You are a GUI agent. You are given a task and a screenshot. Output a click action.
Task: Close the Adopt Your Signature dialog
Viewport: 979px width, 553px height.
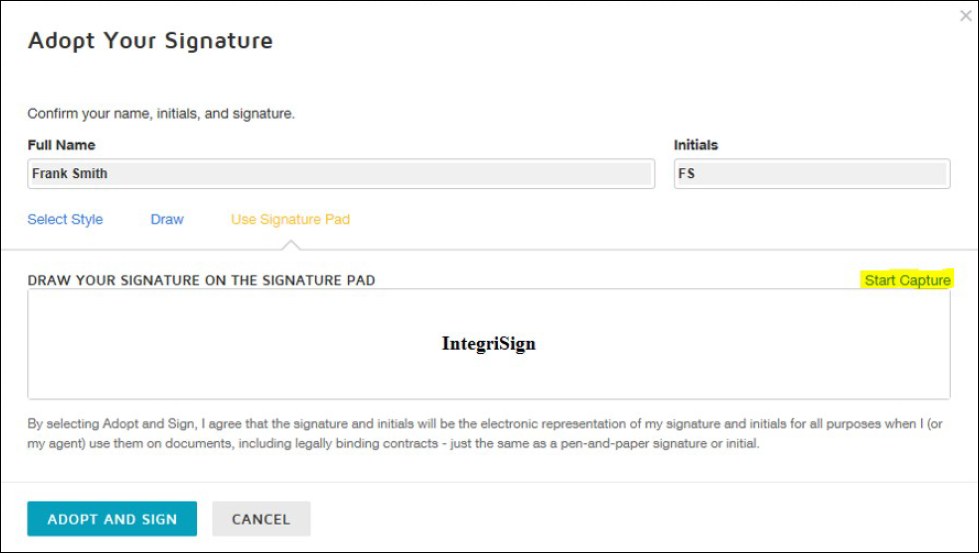tap(965, 16)
